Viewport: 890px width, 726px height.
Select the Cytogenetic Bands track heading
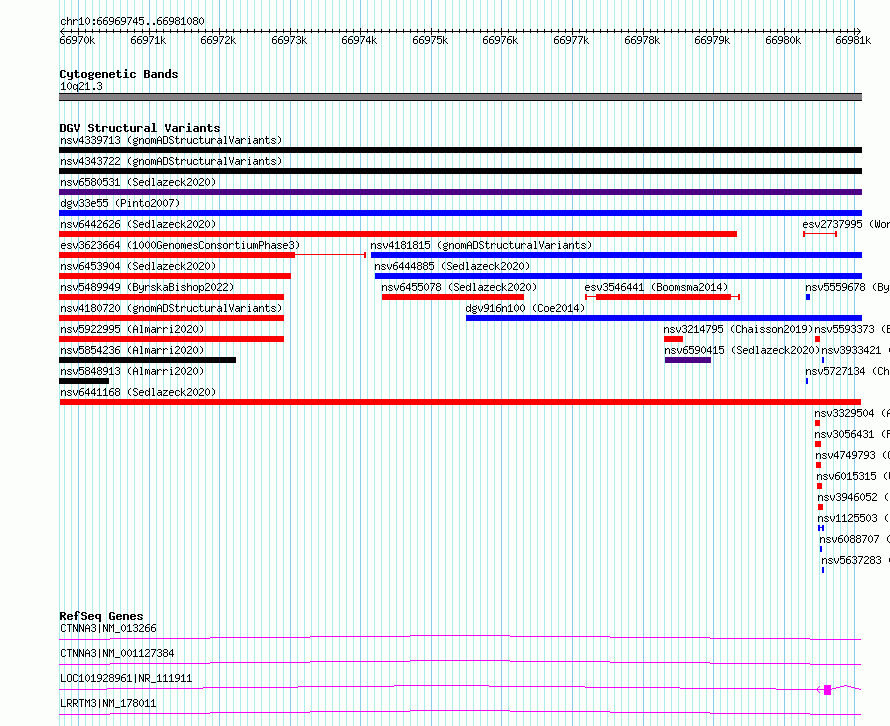point(119,74)
